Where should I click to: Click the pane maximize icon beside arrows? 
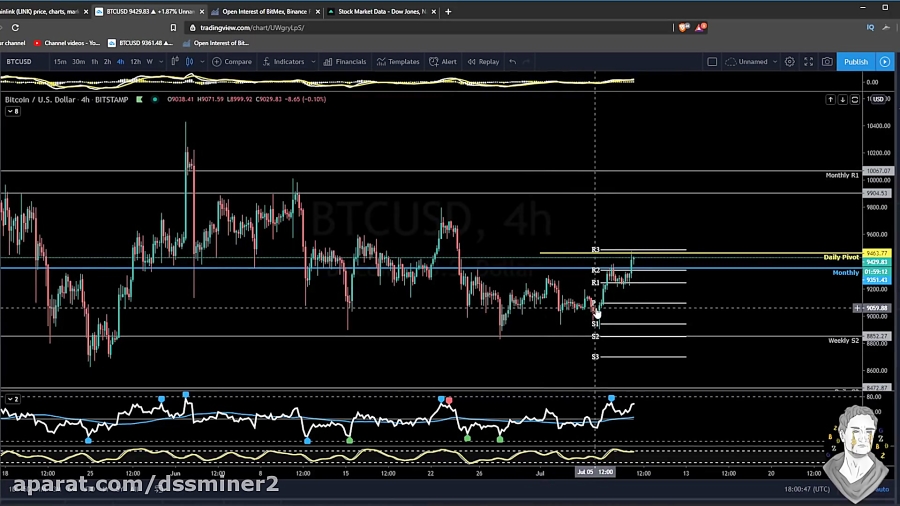tap(855, 100)
